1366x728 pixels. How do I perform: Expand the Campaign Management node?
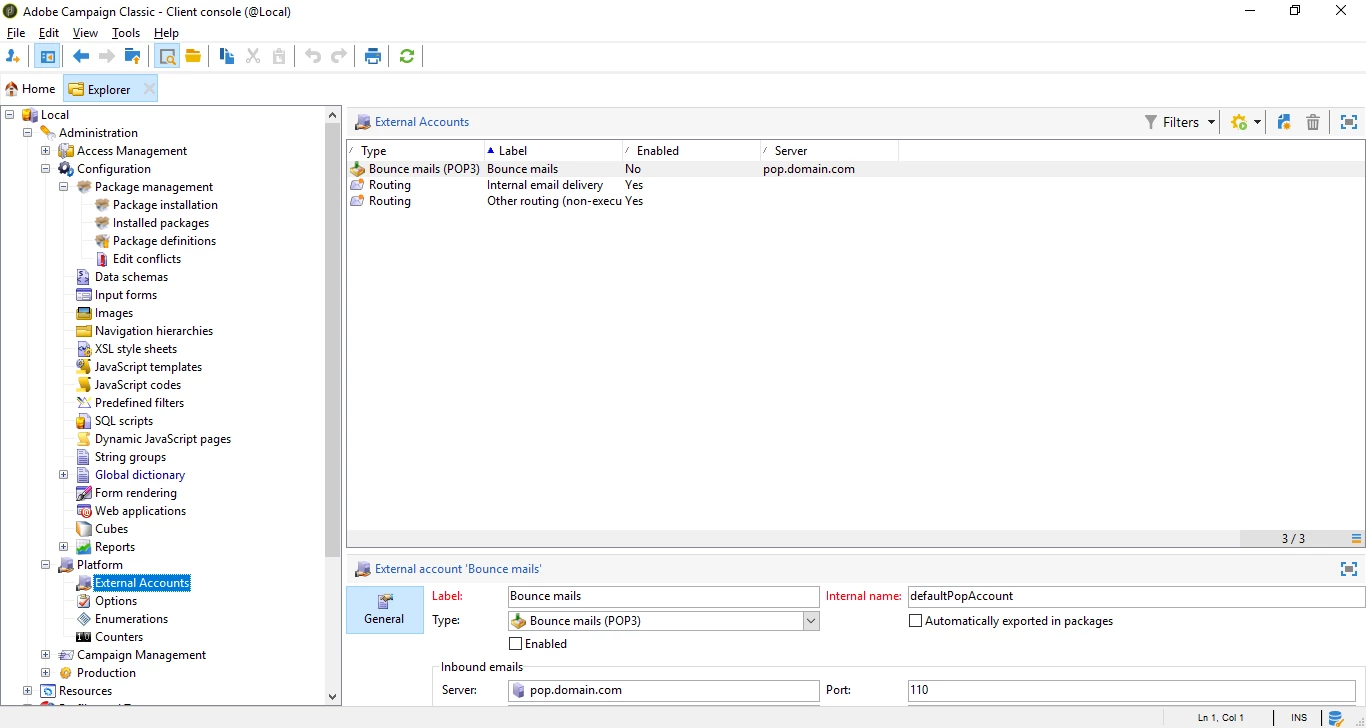(x=46, y=655)
